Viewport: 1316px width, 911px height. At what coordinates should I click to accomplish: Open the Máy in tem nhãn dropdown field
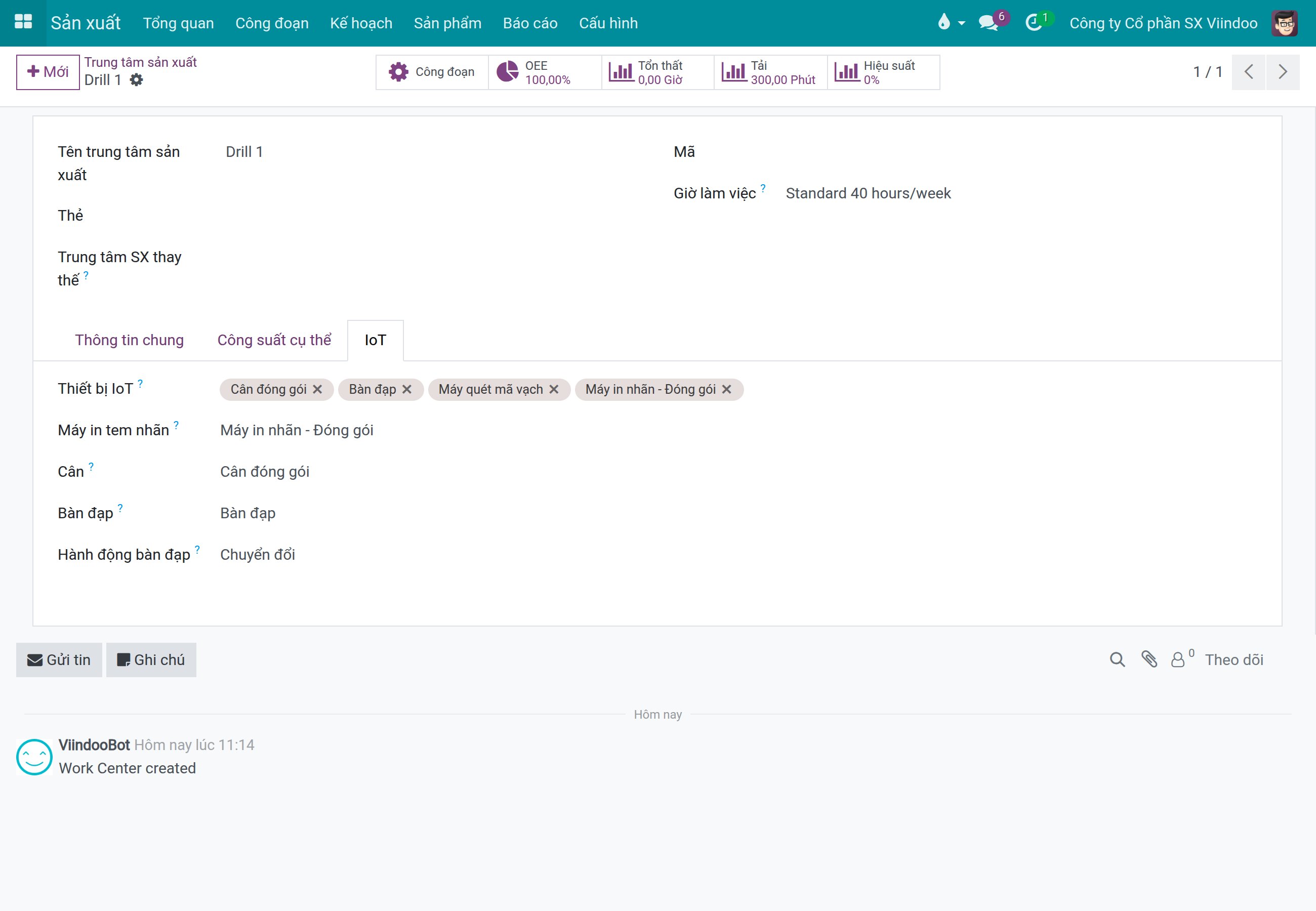coord(297,430)
